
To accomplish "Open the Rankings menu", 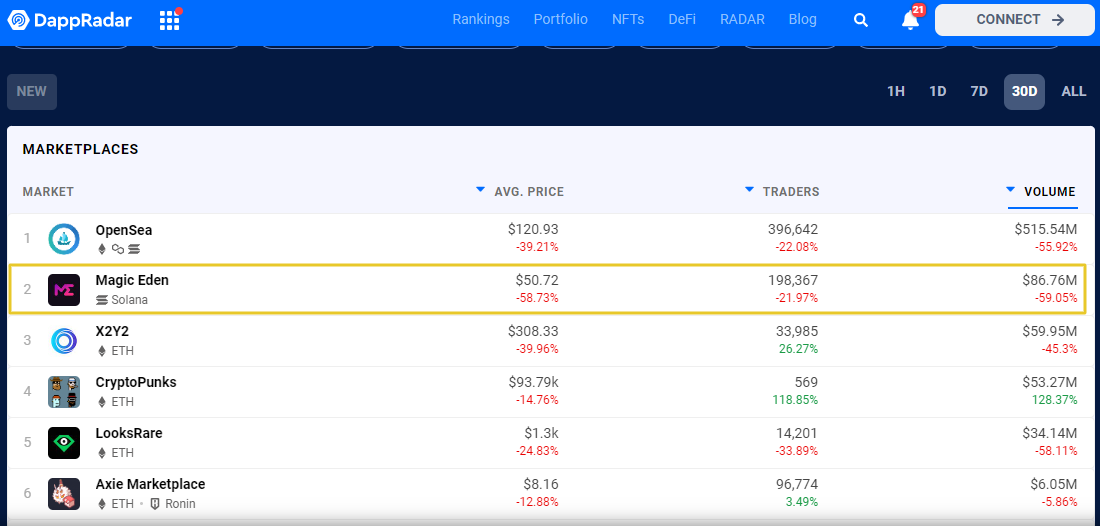I will [x=481, y=20].
